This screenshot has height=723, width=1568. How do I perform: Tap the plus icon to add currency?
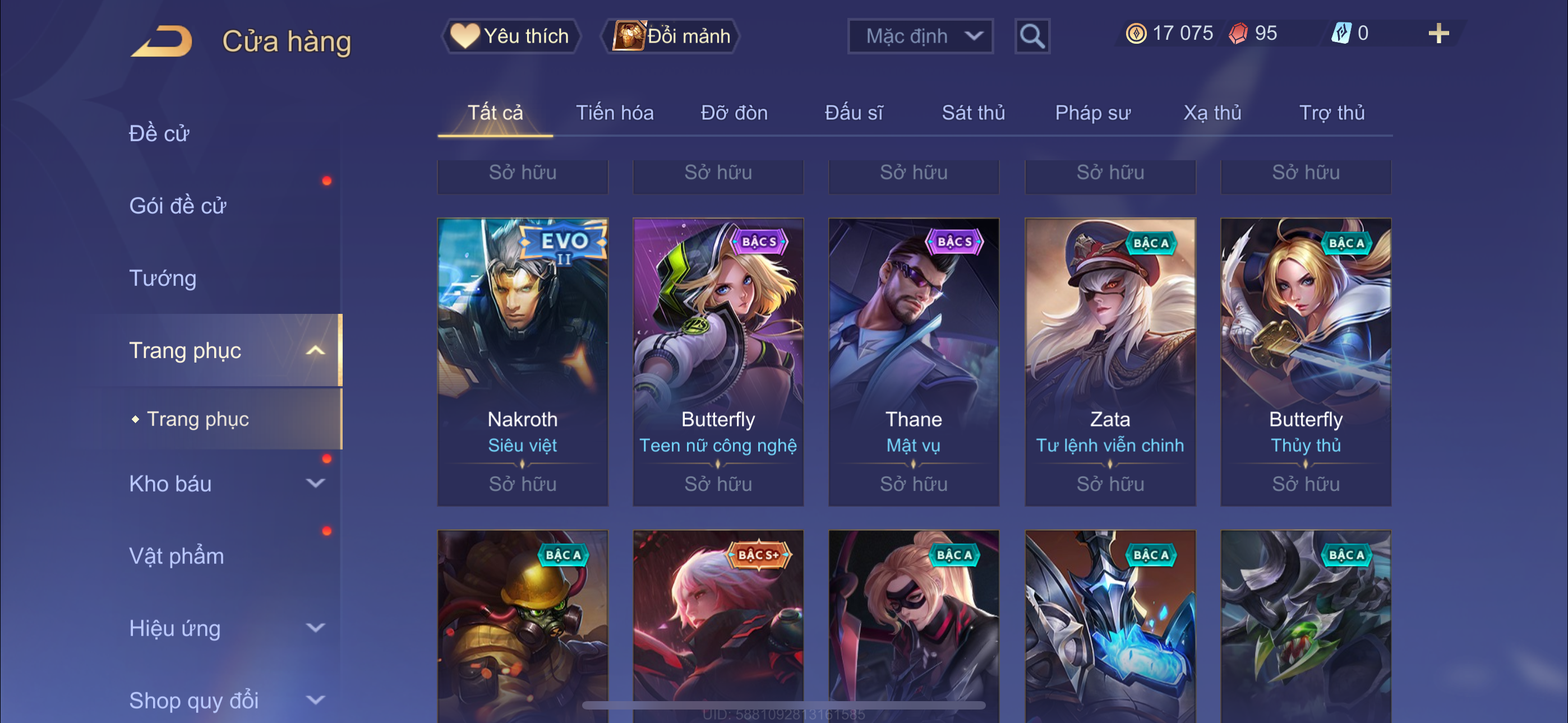coord(1438,34)
